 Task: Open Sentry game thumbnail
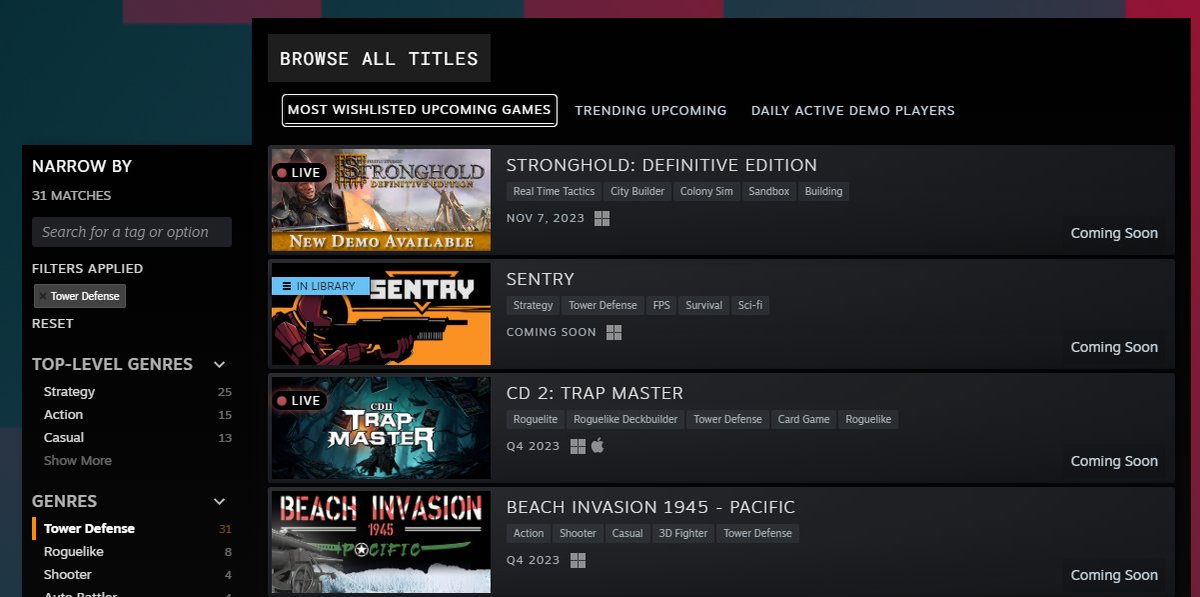click(x=381, y=314)
